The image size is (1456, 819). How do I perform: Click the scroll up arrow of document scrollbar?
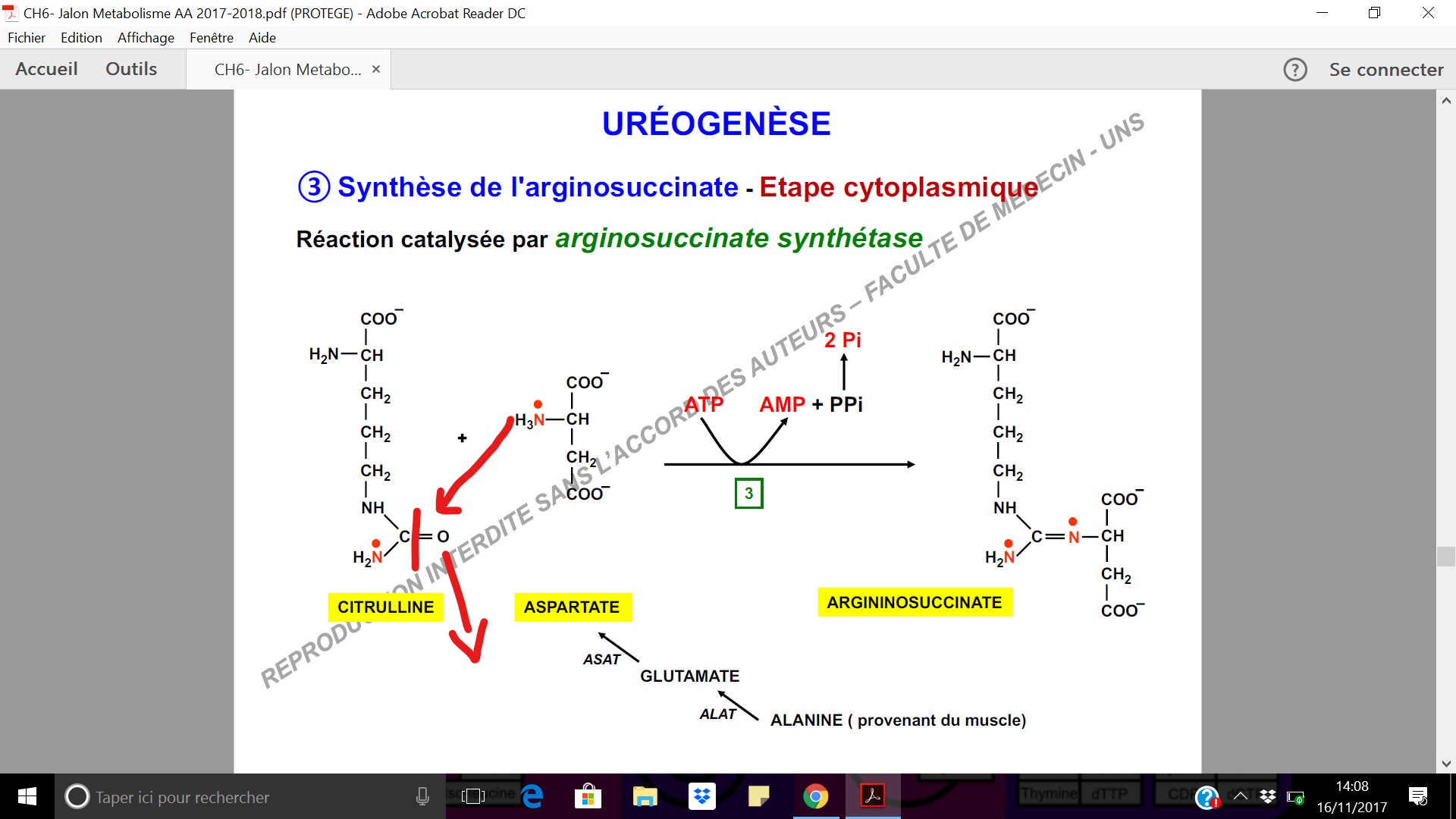pos(1445,101)
